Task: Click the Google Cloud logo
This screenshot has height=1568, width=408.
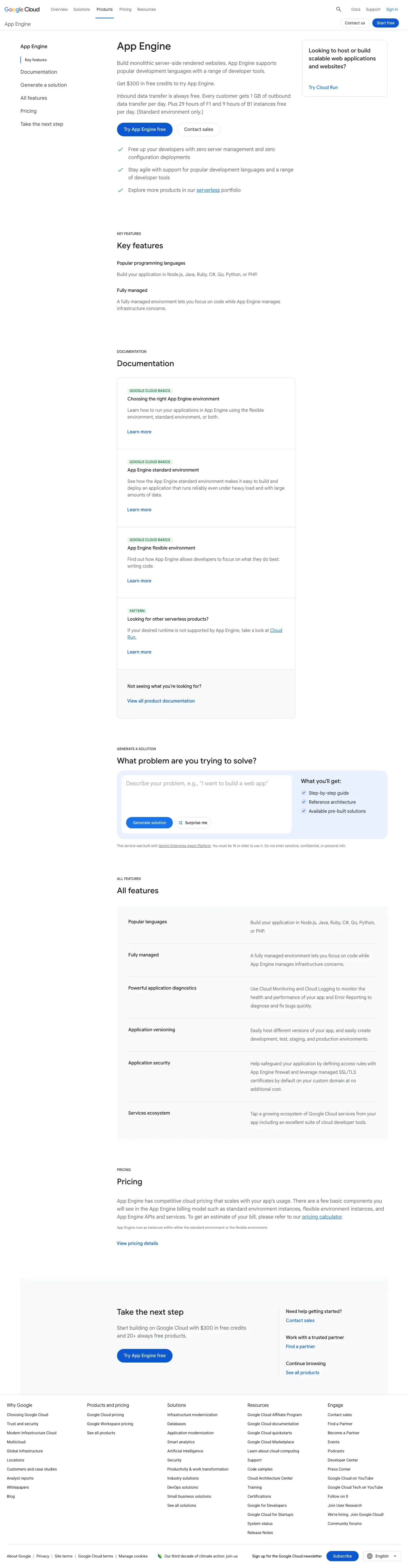Action: click(x=22, y=9)
